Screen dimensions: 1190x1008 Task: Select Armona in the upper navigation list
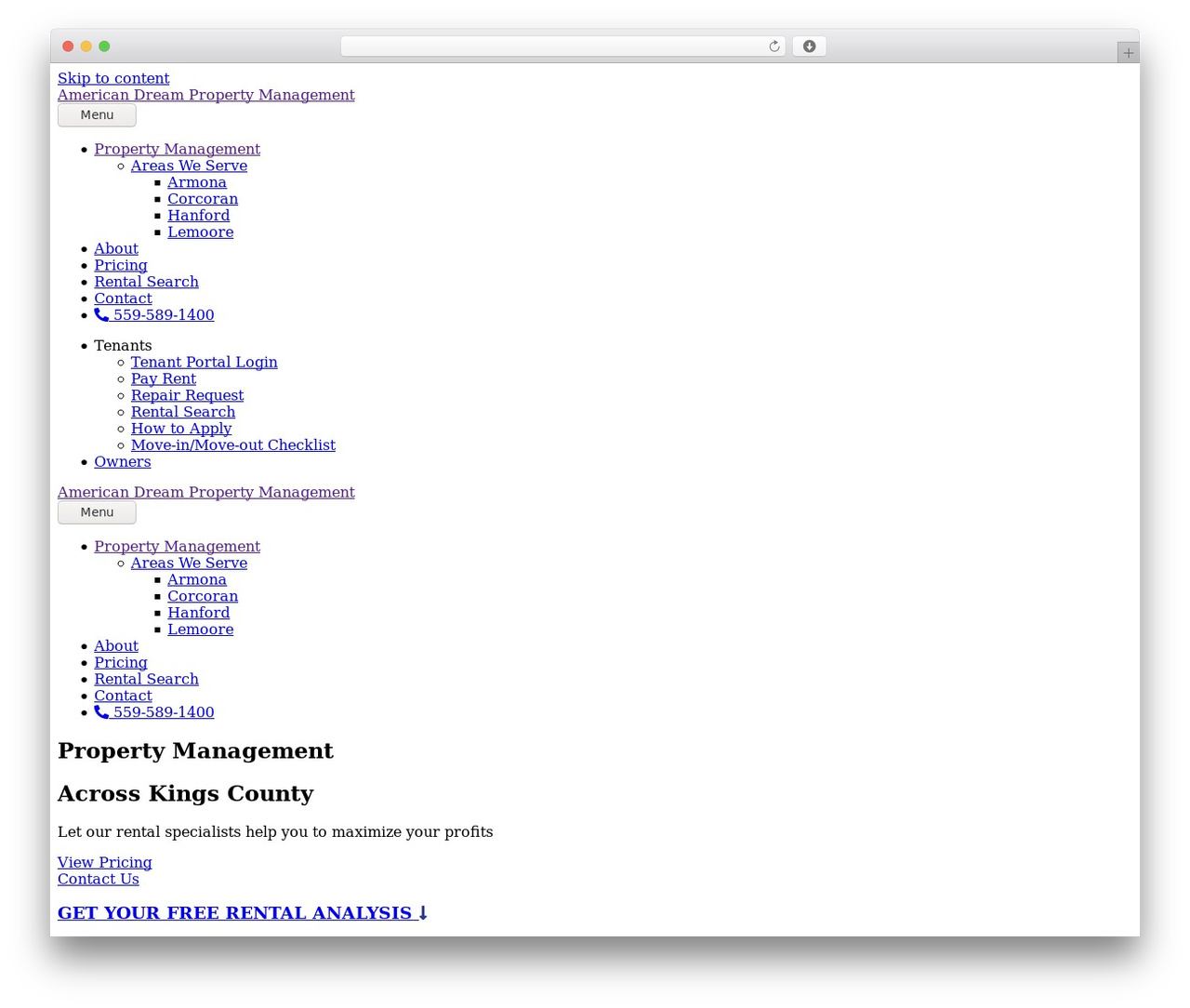197,182
